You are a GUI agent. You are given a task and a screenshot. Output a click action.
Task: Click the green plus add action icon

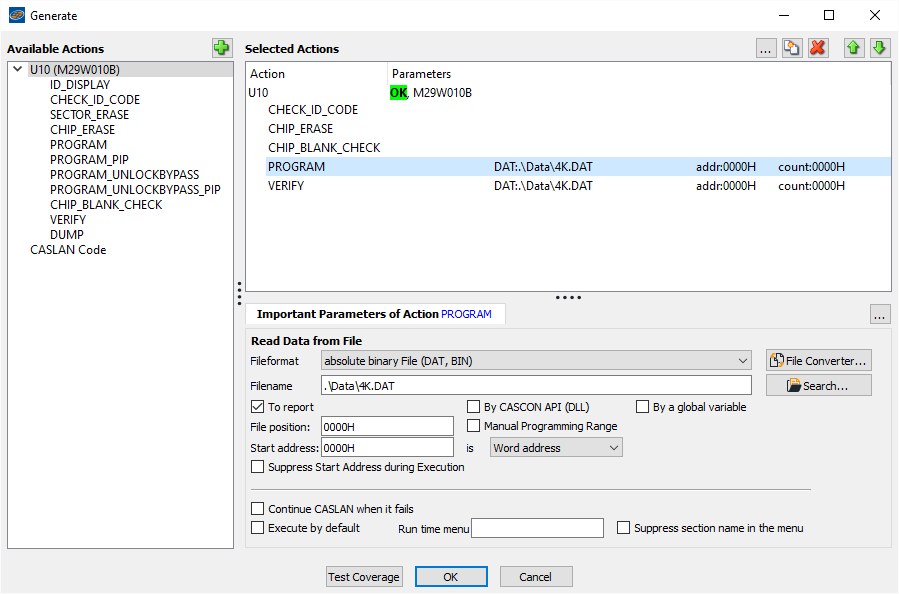pos(221,48)
